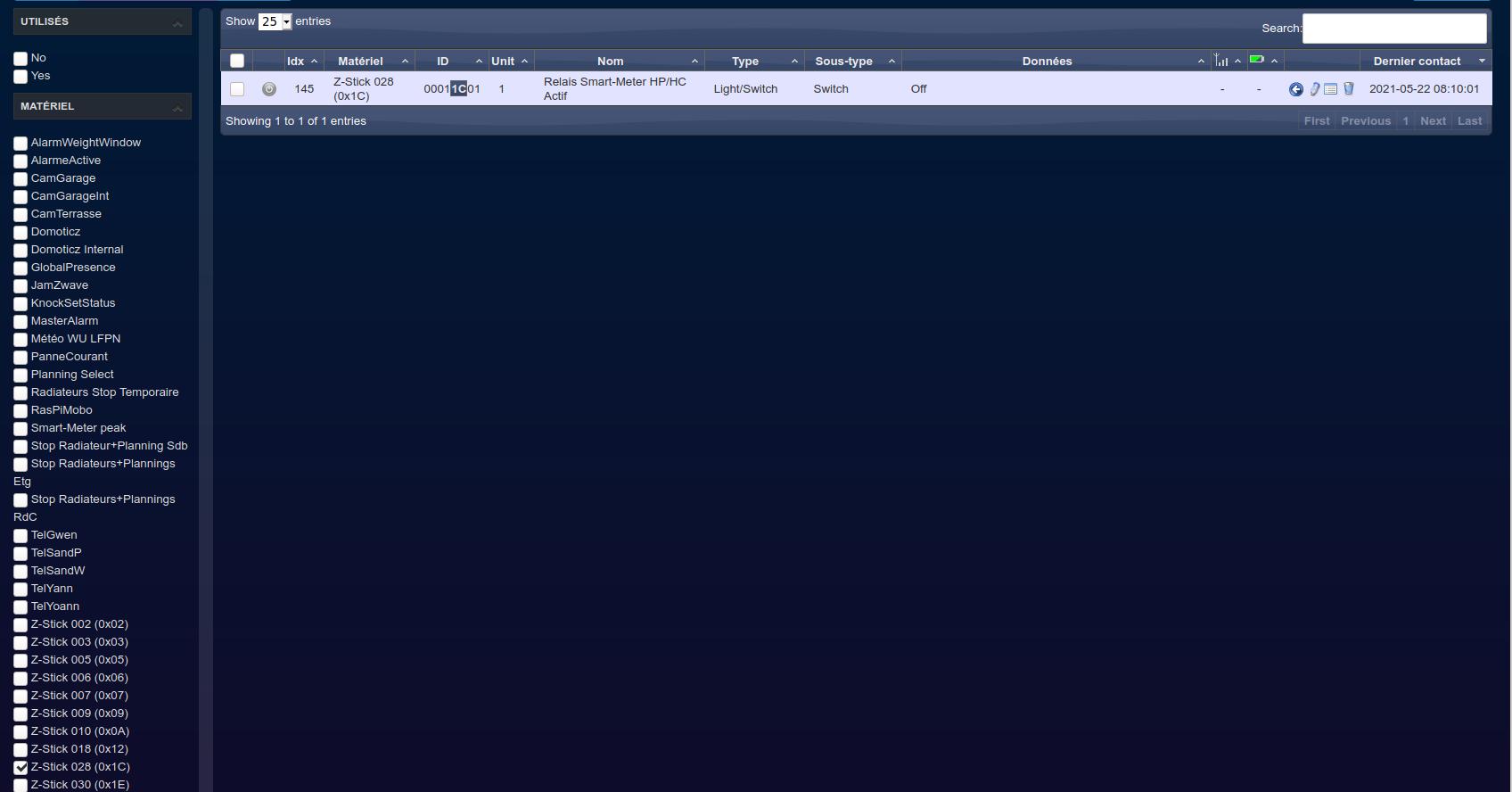1512x792 pixels.
Task: Sort table by the Données column
Action: (x=1056, y=61)
